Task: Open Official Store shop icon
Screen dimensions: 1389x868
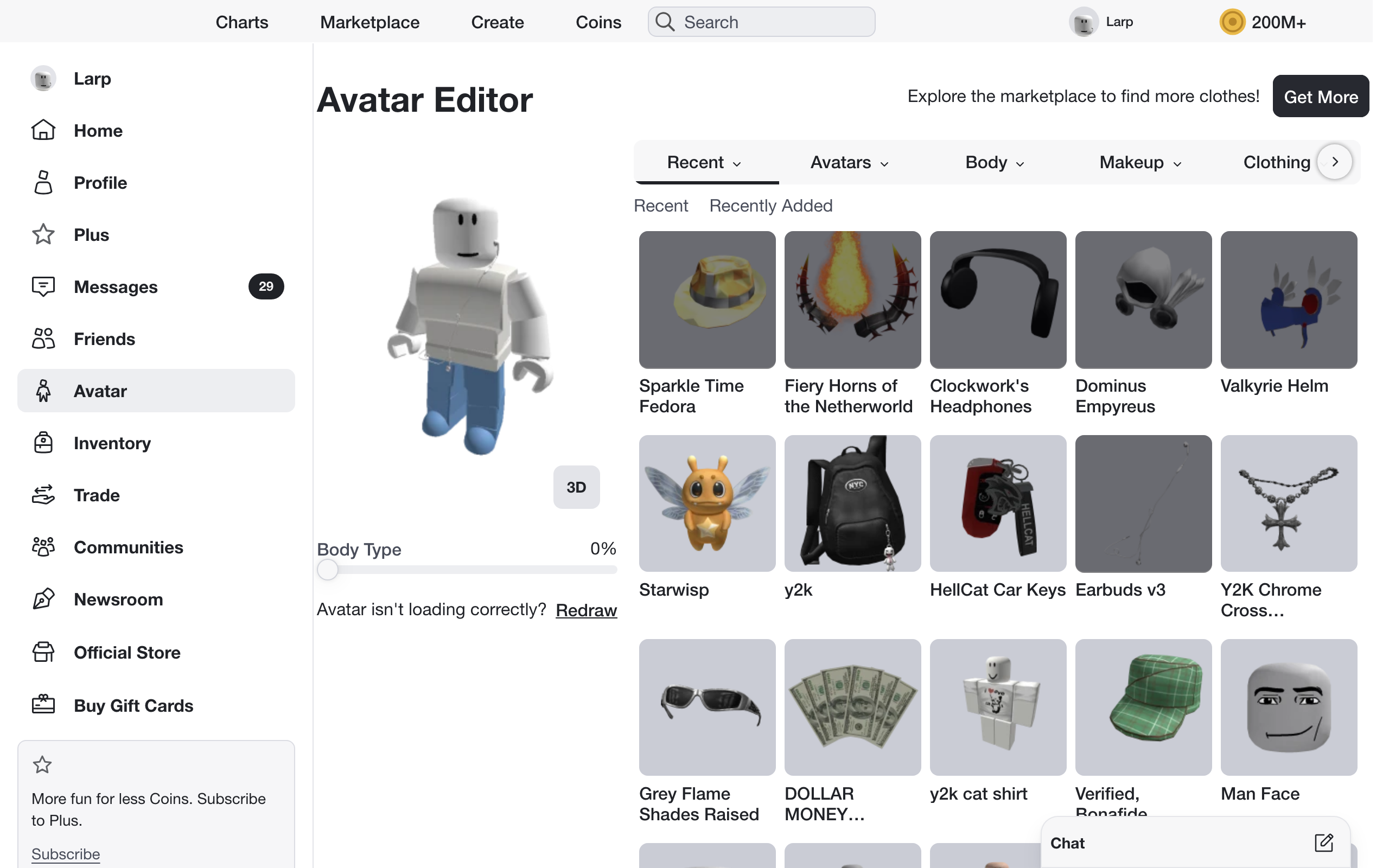Action: click(43, 652)
